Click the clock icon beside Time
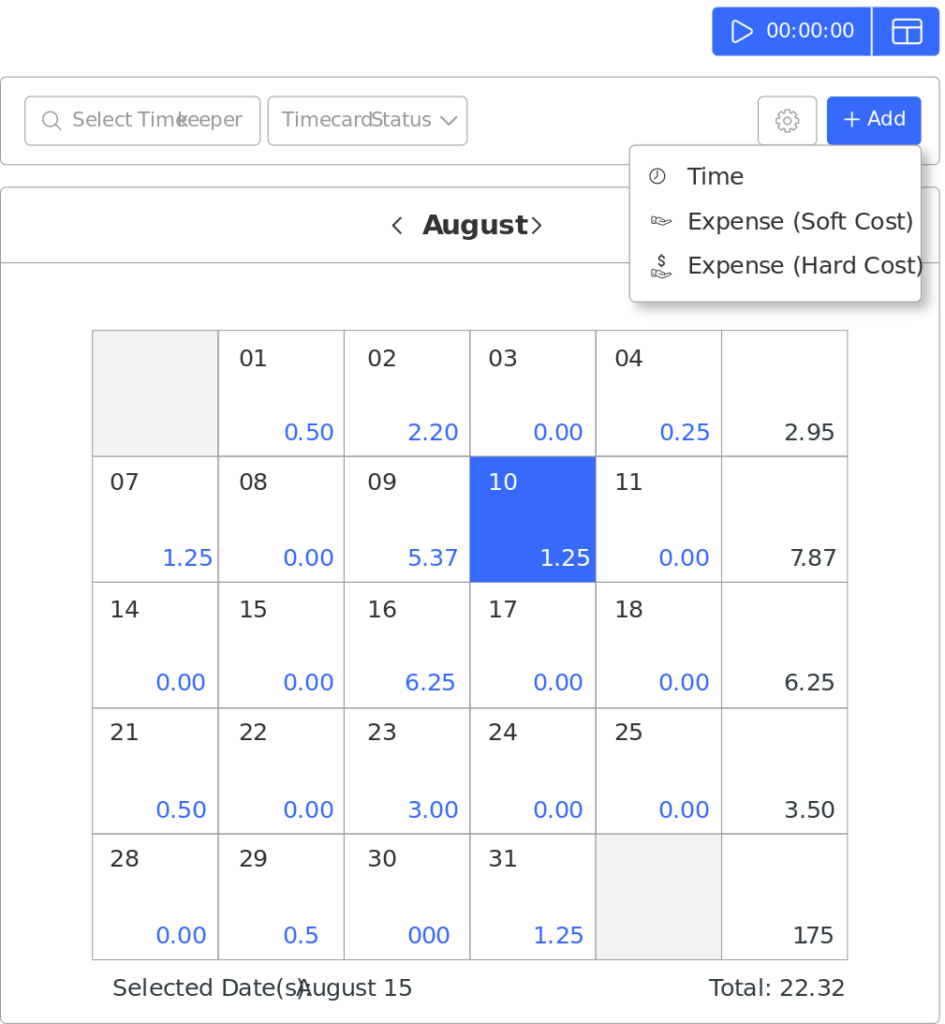The height and width of the screenshot is (1024, 945). click(x=657, y=177)
